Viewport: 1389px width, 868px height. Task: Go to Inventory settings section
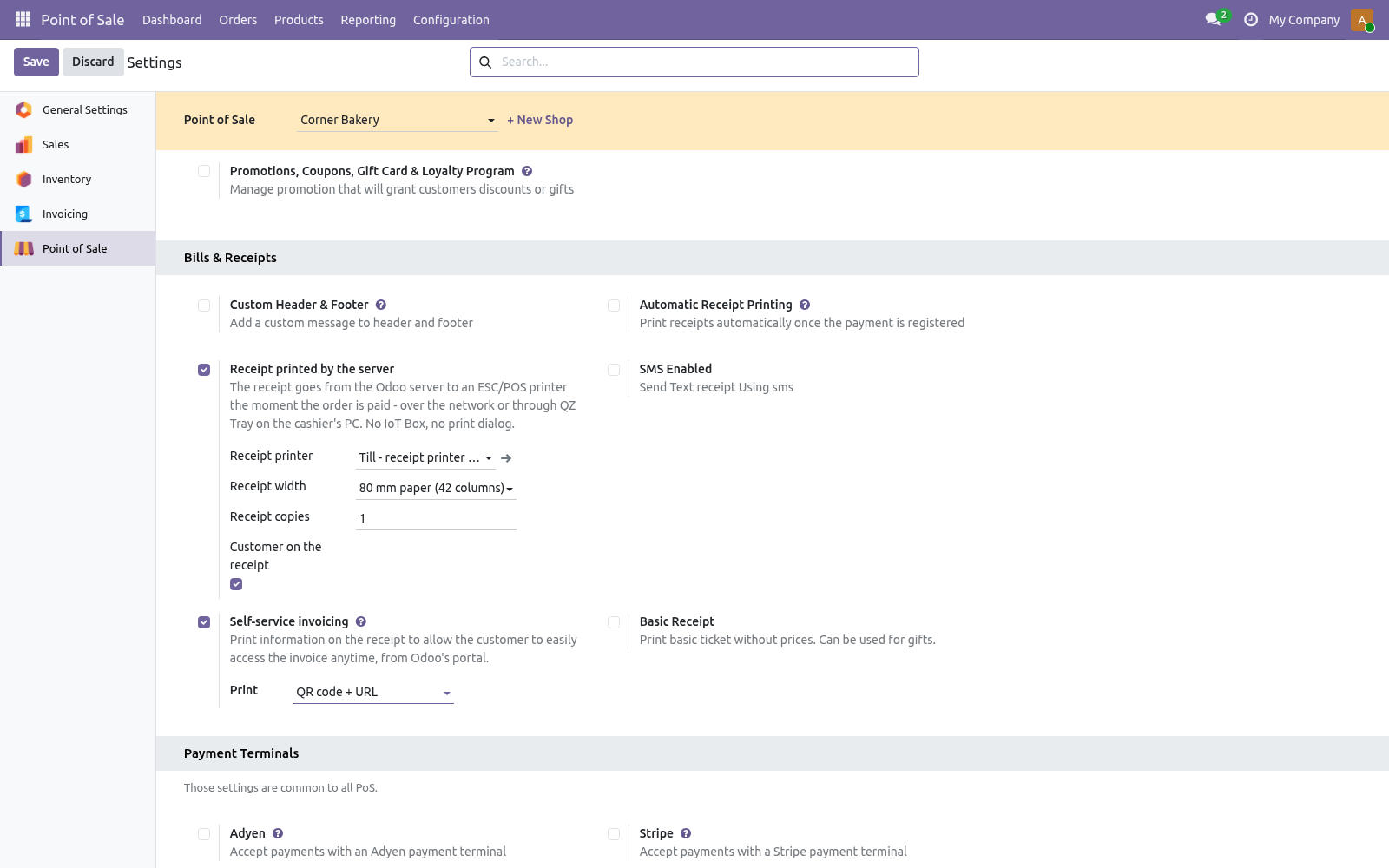click(x=78, y=179)
